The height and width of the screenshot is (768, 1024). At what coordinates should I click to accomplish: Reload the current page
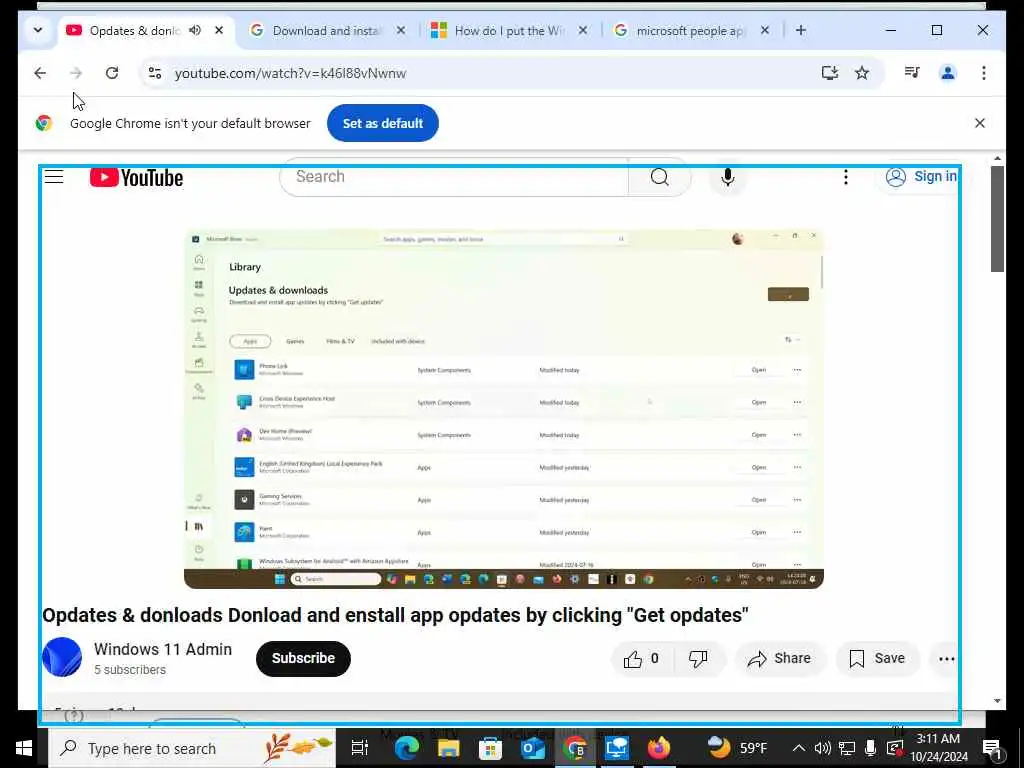tap(112, 73)
